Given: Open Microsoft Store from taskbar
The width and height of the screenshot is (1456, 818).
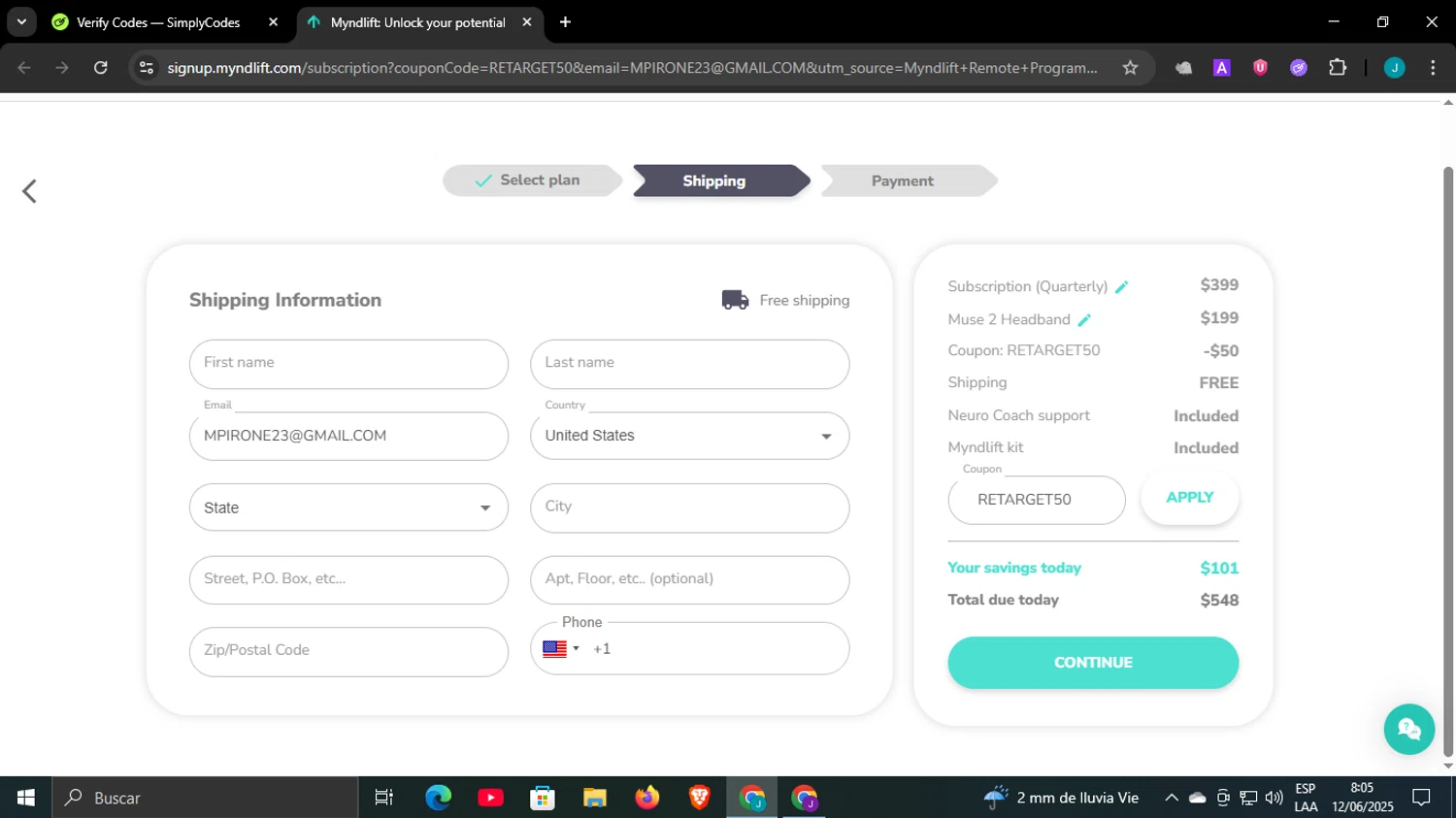Looking at the screenshot, I should (543, 798).
